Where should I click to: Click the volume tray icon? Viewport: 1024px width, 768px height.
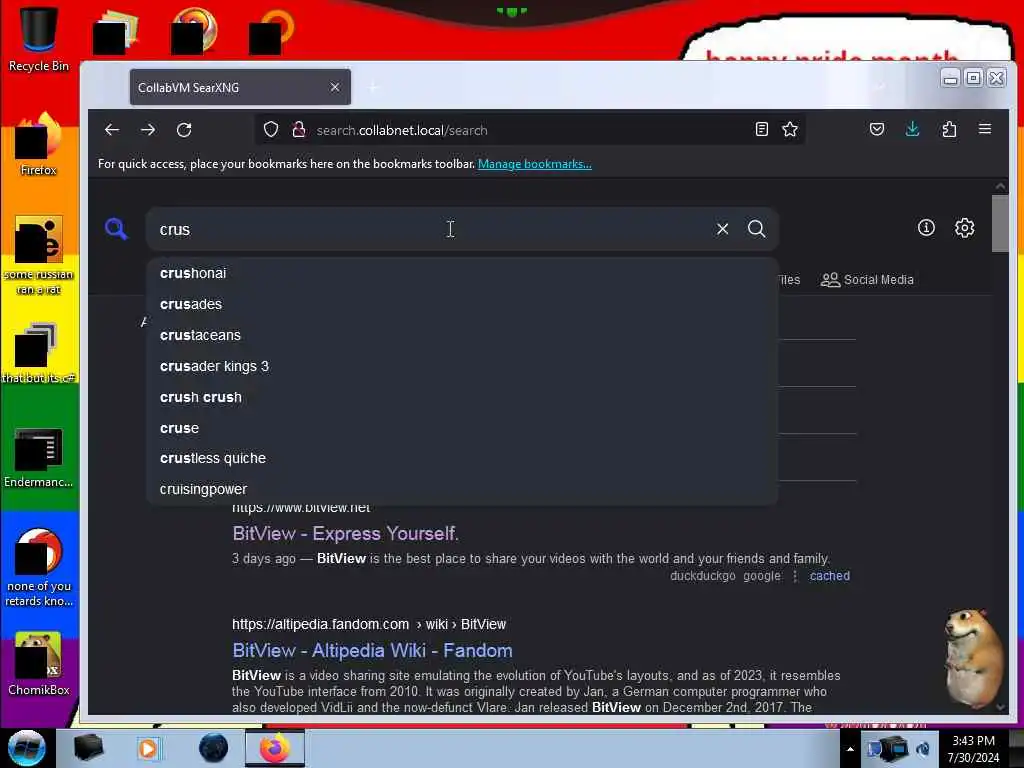pyautogui.click(x=923, y=750)
